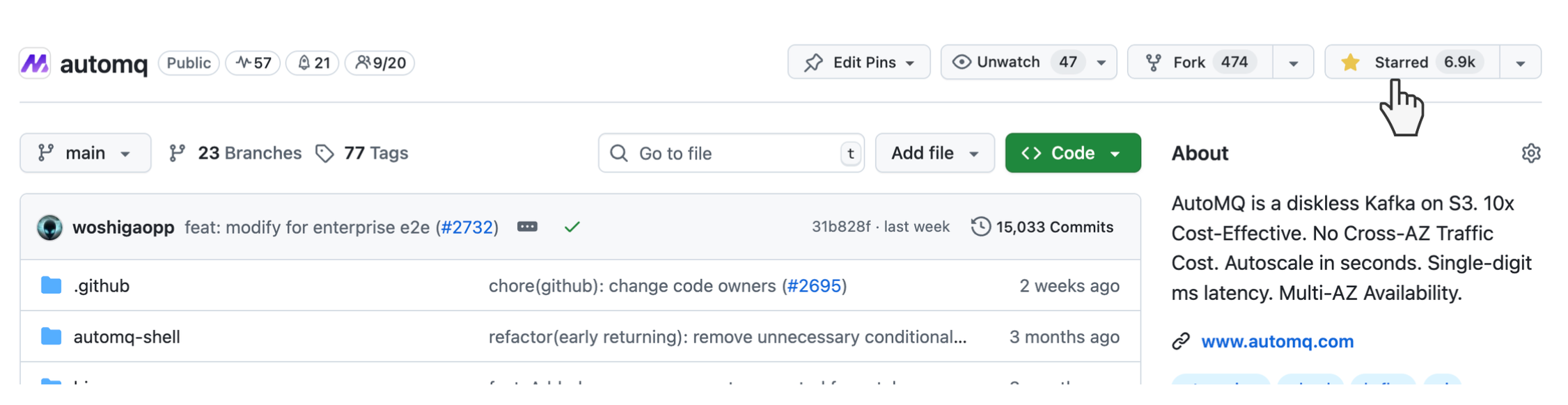Click woshigaopp's avatar image
Viewport: 1568px width, 405px height.
(49, 228)
